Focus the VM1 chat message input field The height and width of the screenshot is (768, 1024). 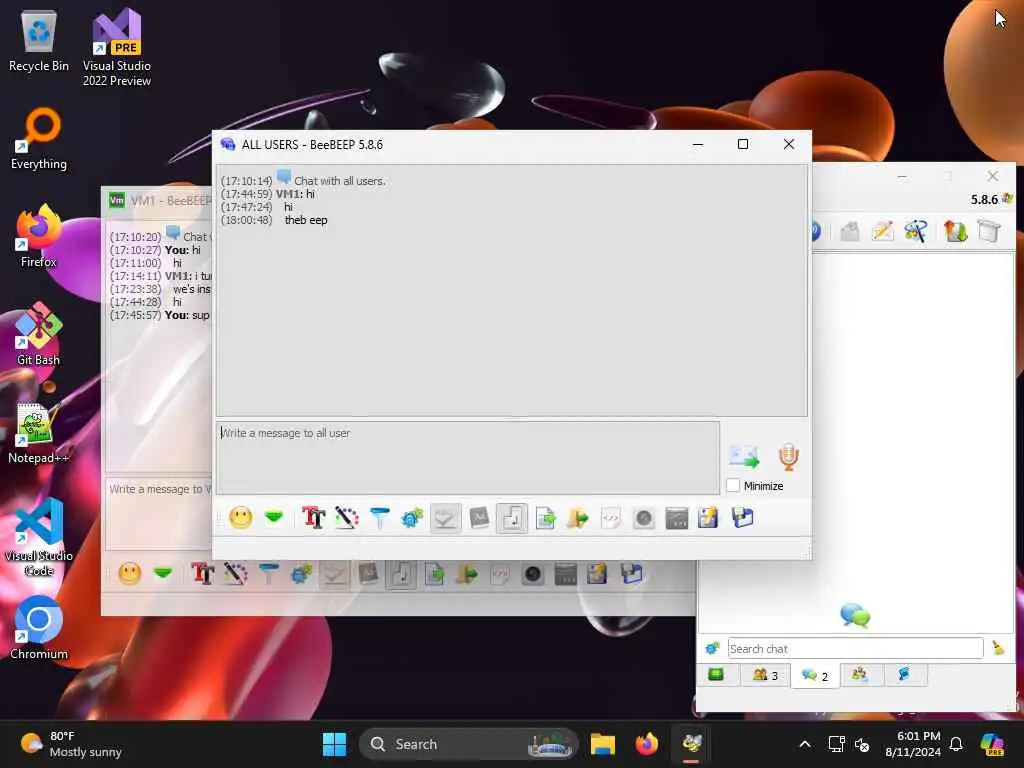(x=159, y=513)
